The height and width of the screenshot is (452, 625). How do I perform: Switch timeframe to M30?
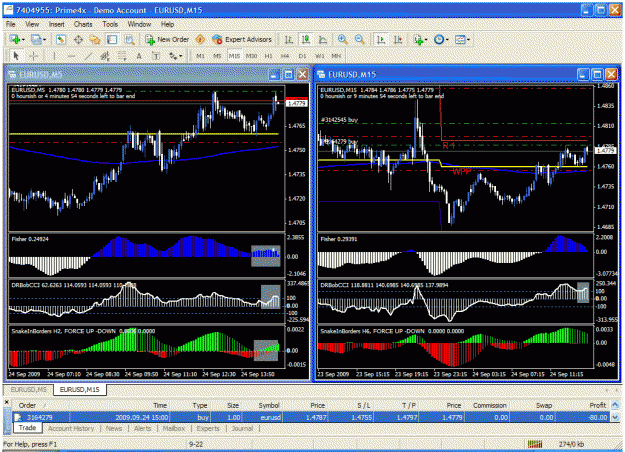(x=252, y=56)
